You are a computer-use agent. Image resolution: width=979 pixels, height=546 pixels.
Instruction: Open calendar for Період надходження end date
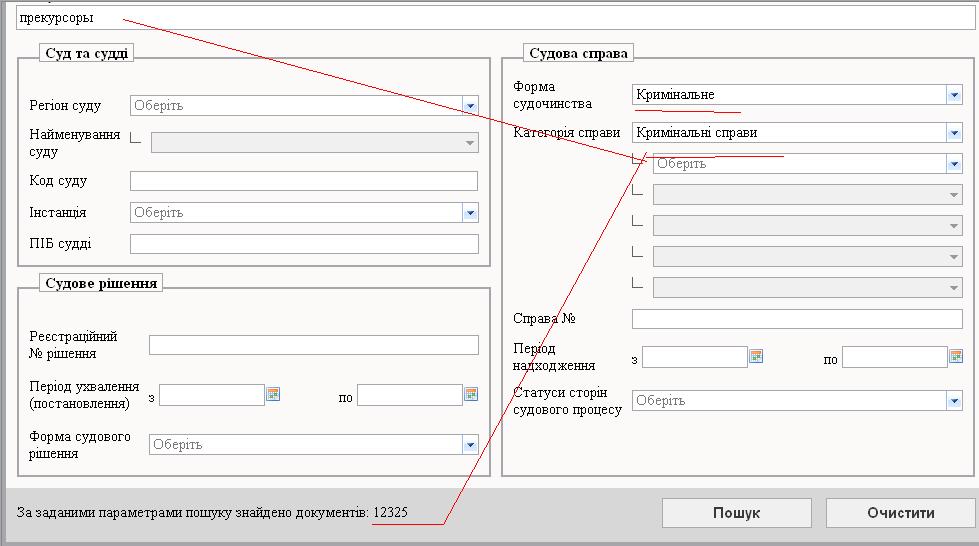[x=956, y=357]
